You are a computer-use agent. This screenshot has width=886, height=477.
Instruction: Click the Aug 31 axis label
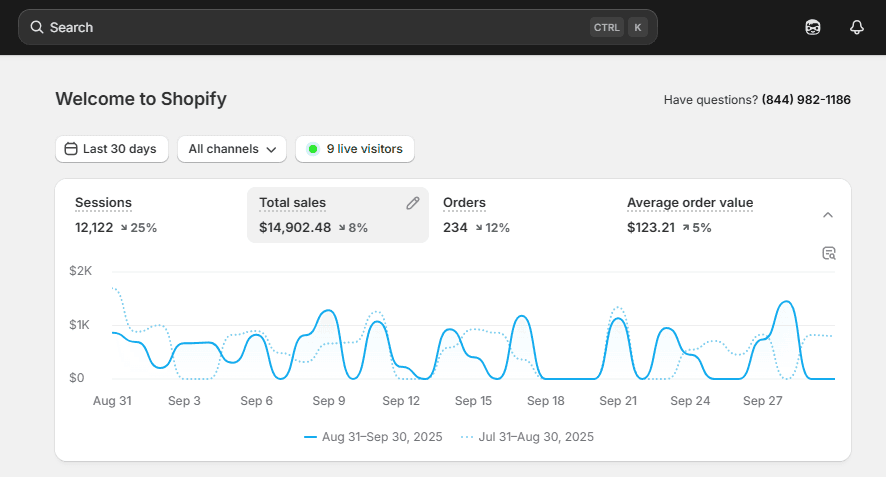(x=112, y=401)
